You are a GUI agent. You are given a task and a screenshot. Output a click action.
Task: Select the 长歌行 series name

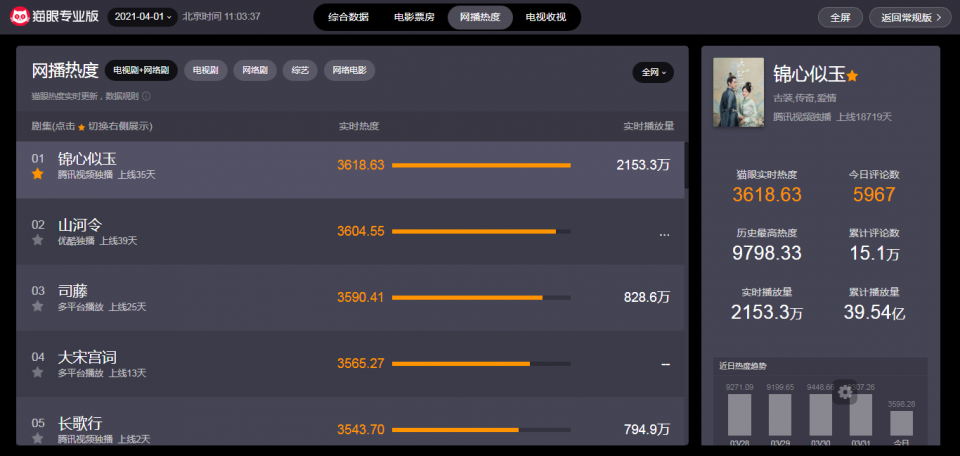pos(80,424)
